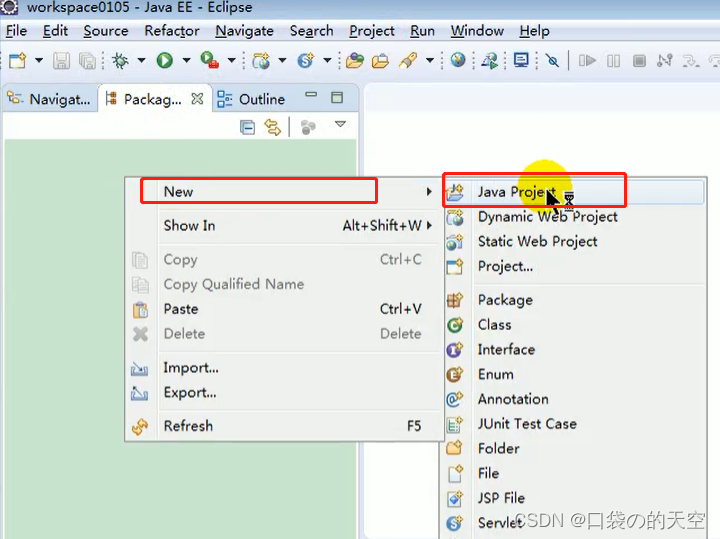Click the Collapse All icon in Package Explorer
This screenshot has width=720, height=539.
pos(248,127)
